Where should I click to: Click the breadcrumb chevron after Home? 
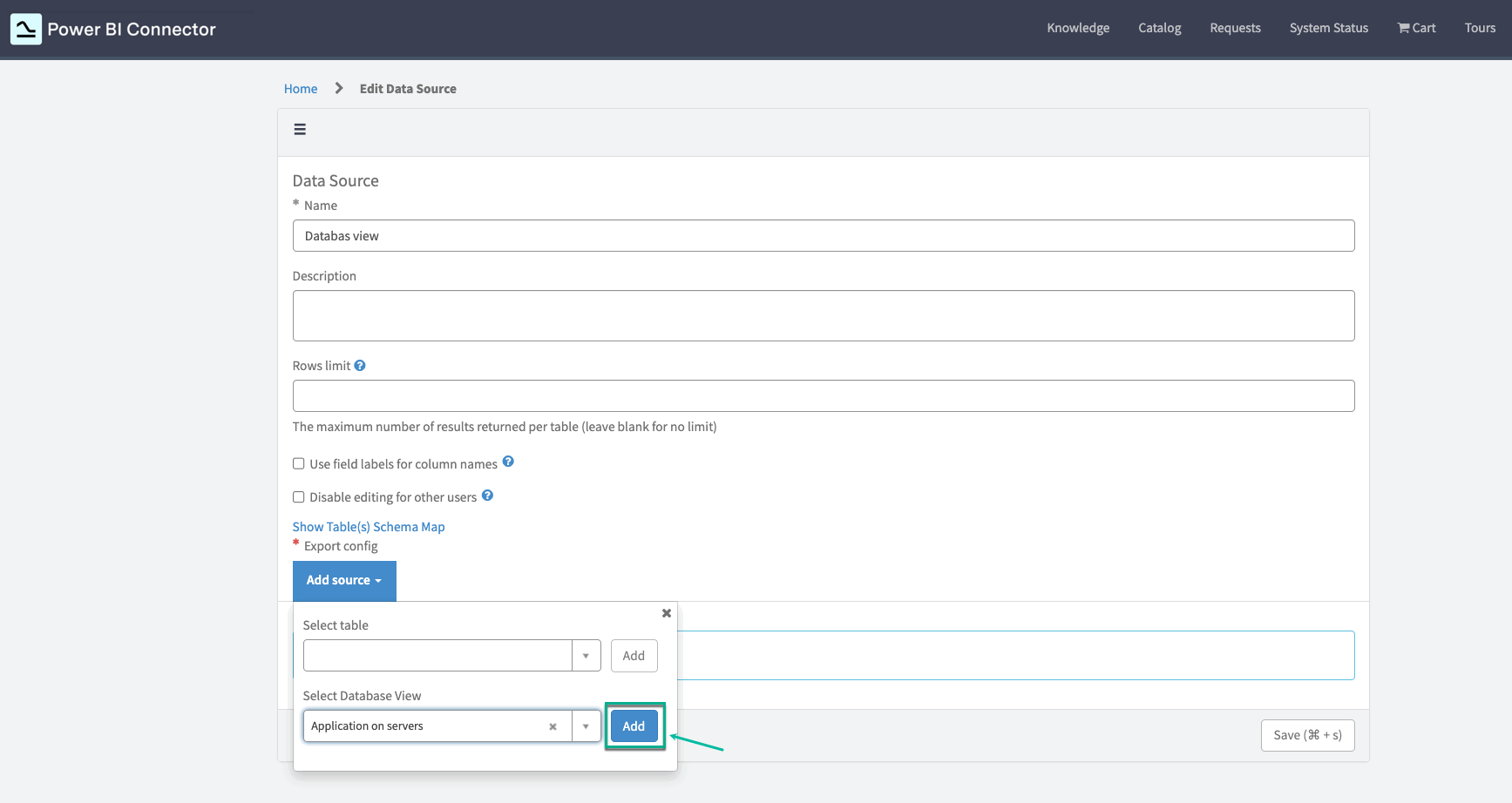tap(340, 88)
